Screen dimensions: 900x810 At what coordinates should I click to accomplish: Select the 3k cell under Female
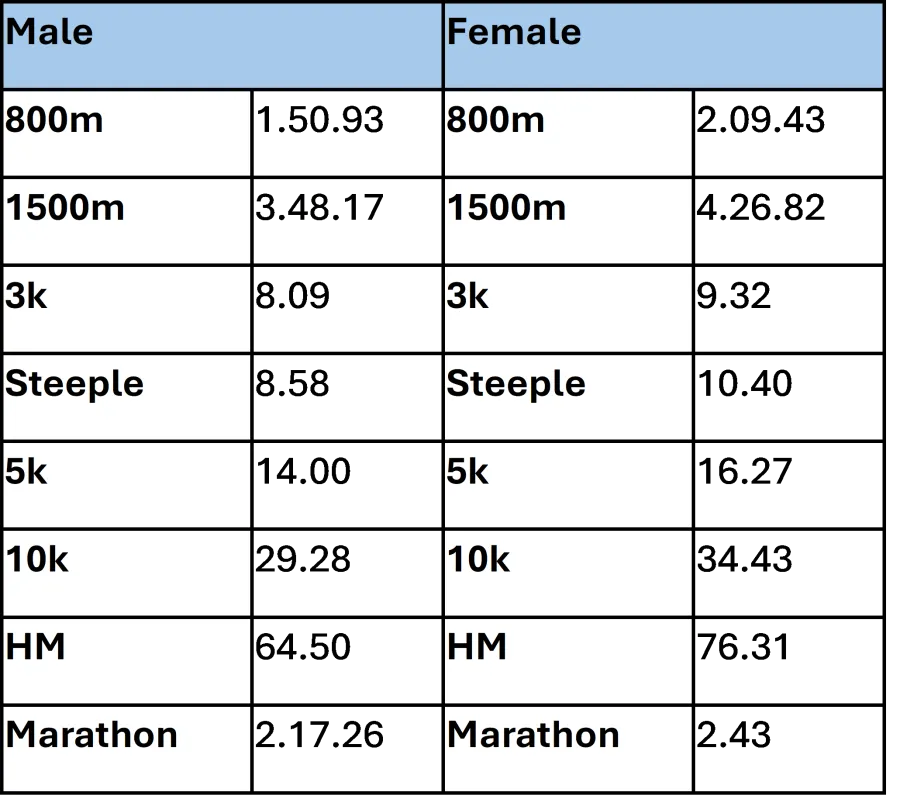(x=567, y=309)
